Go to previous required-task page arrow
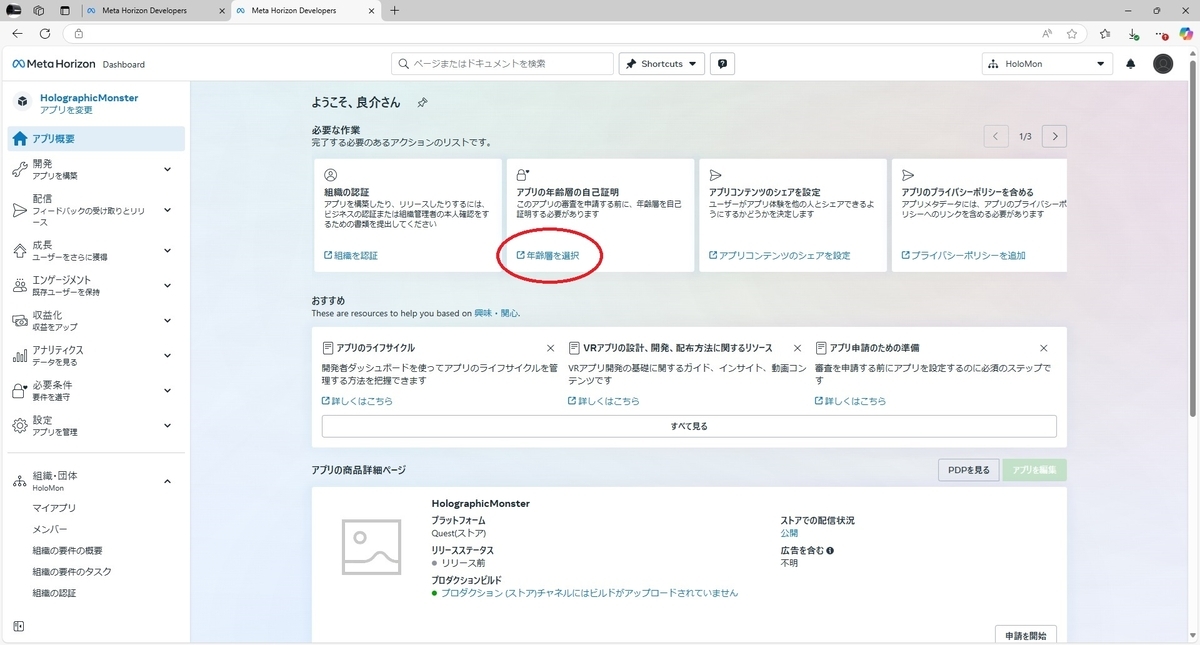The width and height of the screenshot is (1200, 645). coord(996,136)
